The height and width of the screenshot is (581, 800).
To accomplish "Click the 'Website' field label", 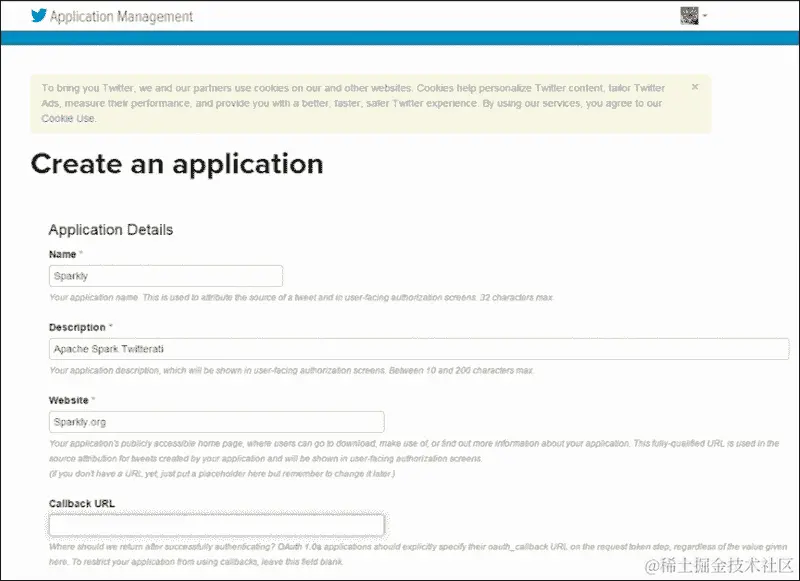I will pyautogui.click(x=68, y=400).
